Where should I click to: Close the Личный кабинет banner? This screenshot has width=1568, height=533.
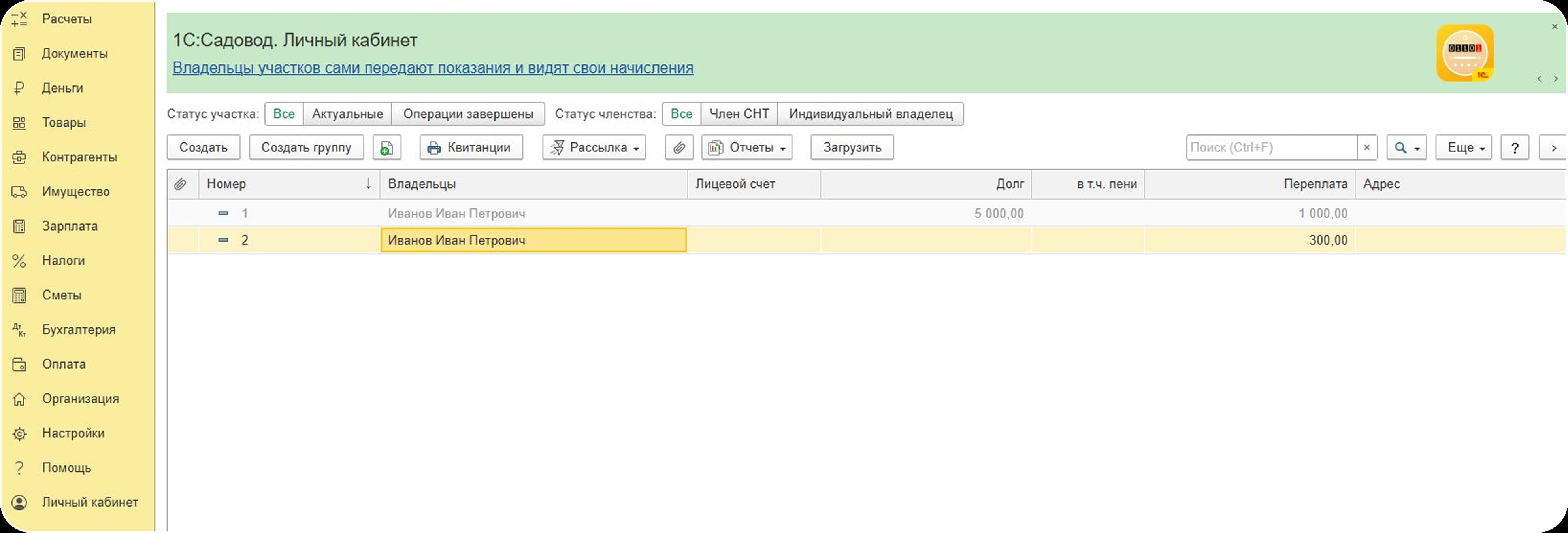(x=1555, y=27)
